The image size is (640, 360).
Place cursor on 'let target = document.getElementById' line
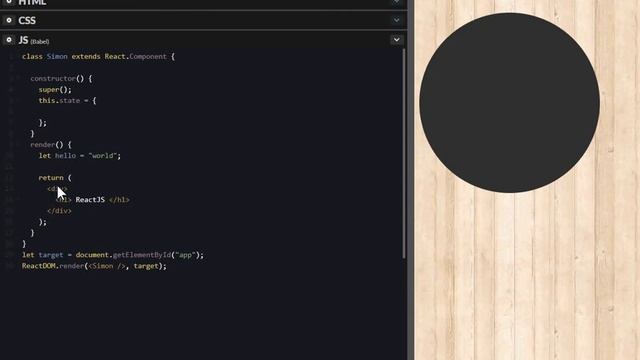pos(113,255)
